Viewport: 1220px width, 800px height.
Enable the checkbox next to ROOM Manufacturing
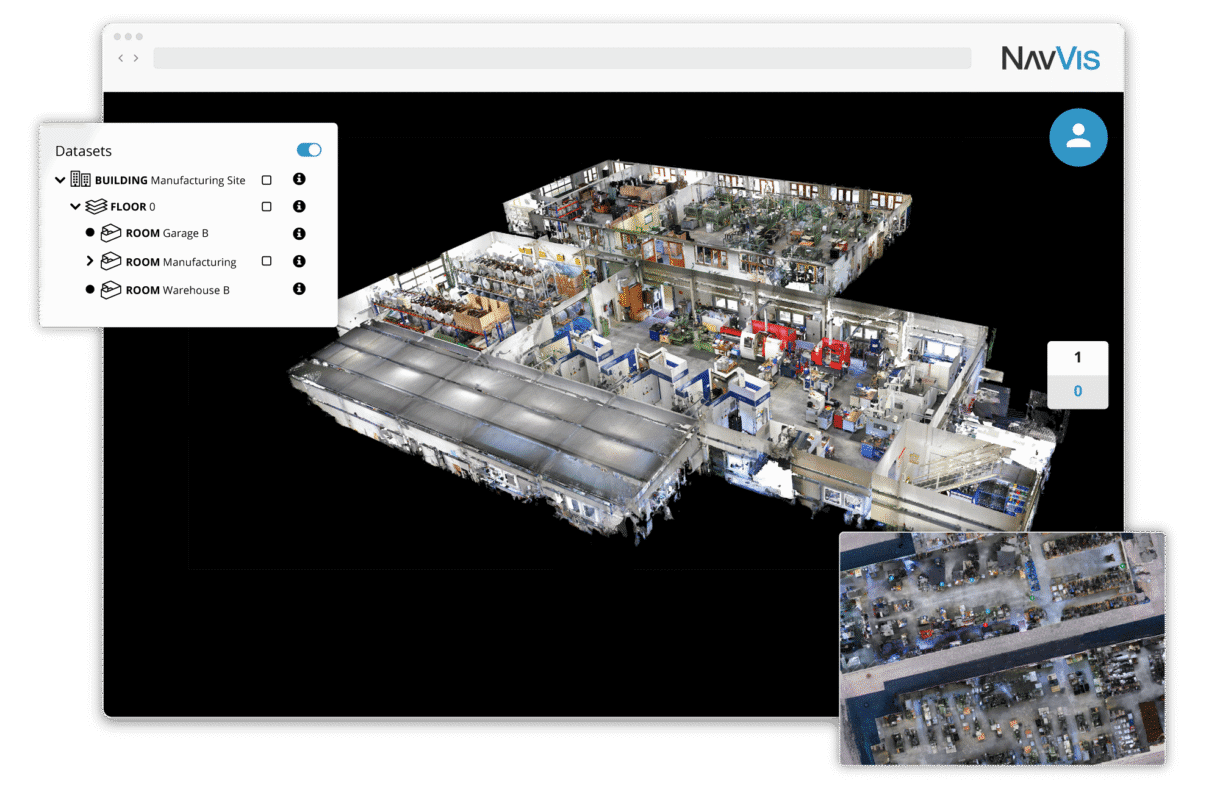coord(265,261)
